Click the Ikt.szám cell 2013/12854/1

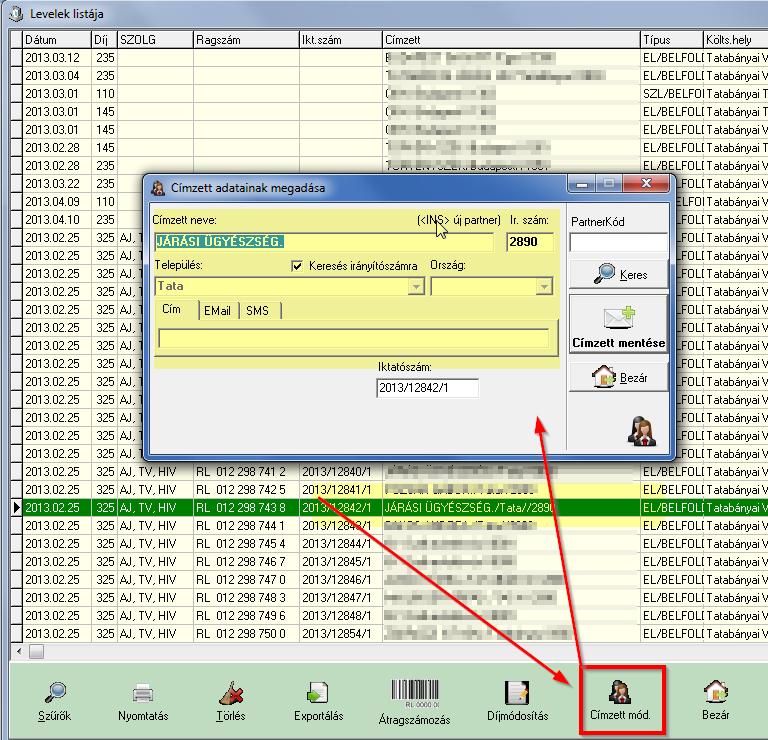click(x=340, y=634)
